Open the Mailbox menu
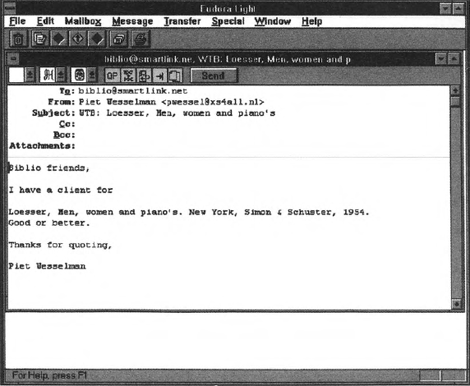This screenshot has width=470, height=386. [83, 21]
